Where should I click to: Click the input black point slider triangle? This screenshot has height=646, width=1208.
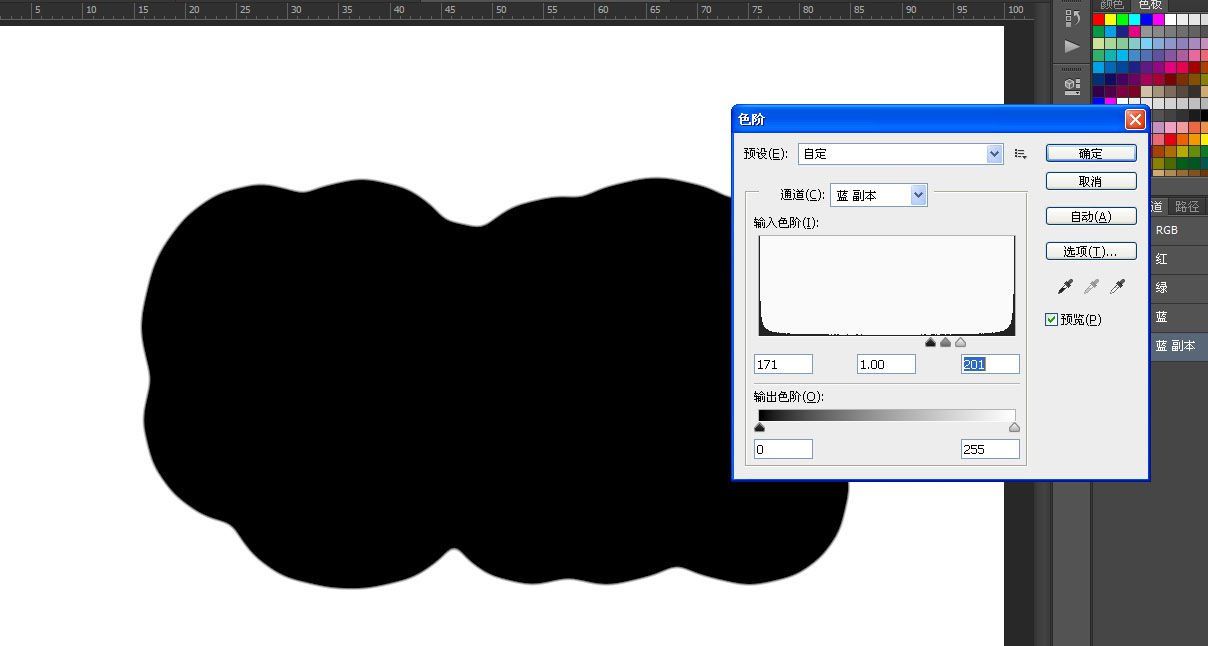[931, 342]
